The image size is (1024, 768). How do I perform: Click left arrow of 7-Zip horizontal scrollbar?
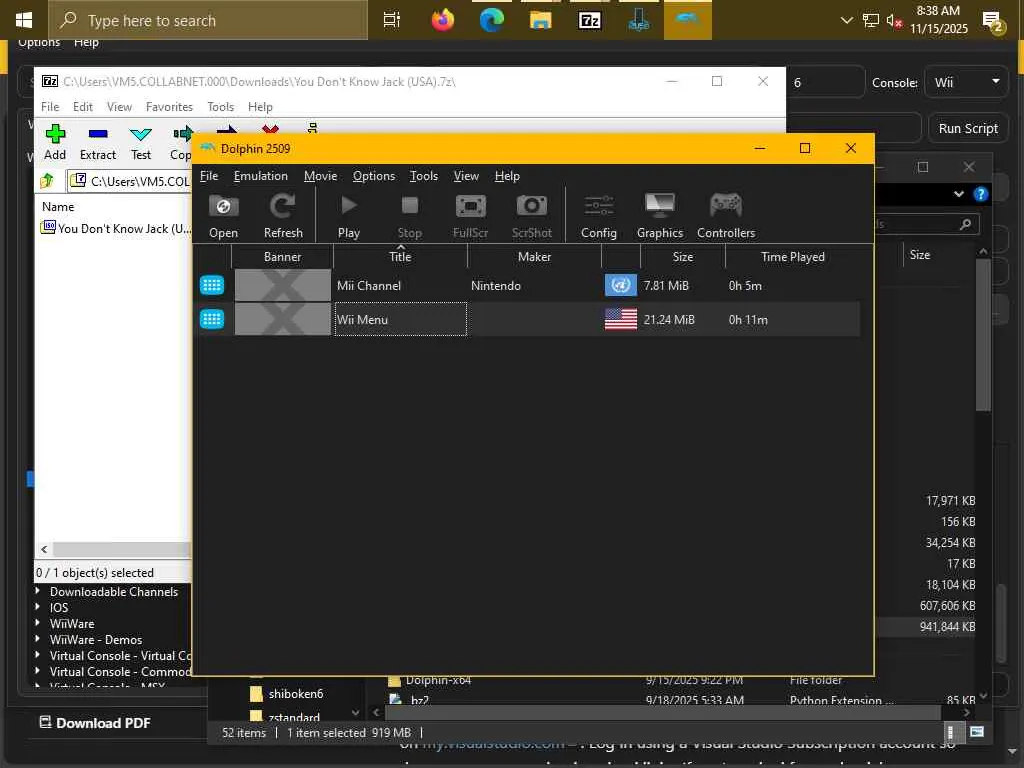[x=44, y=549]
